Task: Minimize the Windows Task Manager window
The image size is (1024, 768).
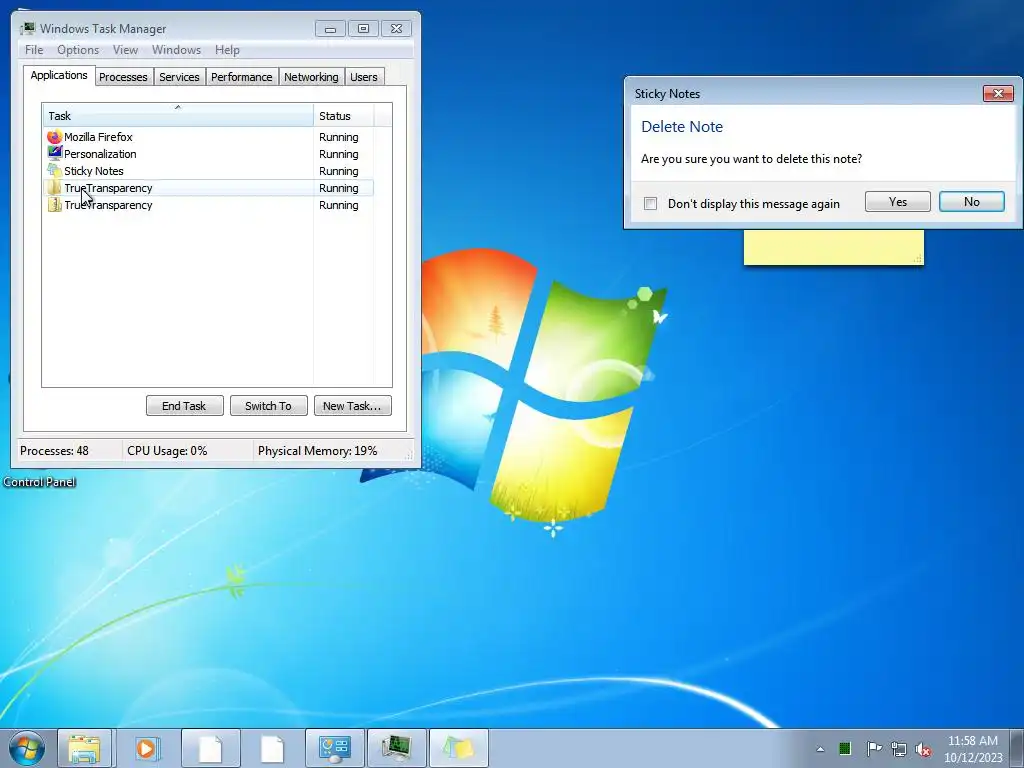Action: (x=330, y=29)
